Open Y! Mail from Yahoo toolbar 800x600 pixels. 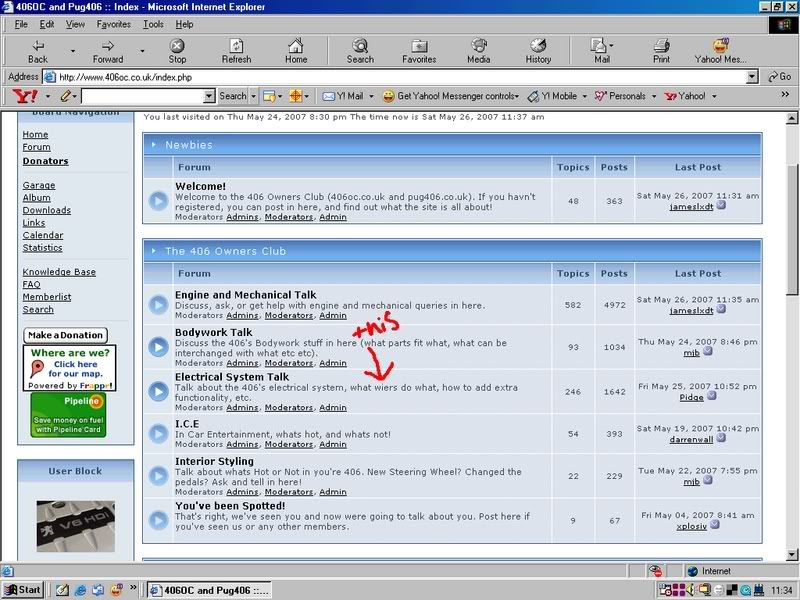coord(343,95)
